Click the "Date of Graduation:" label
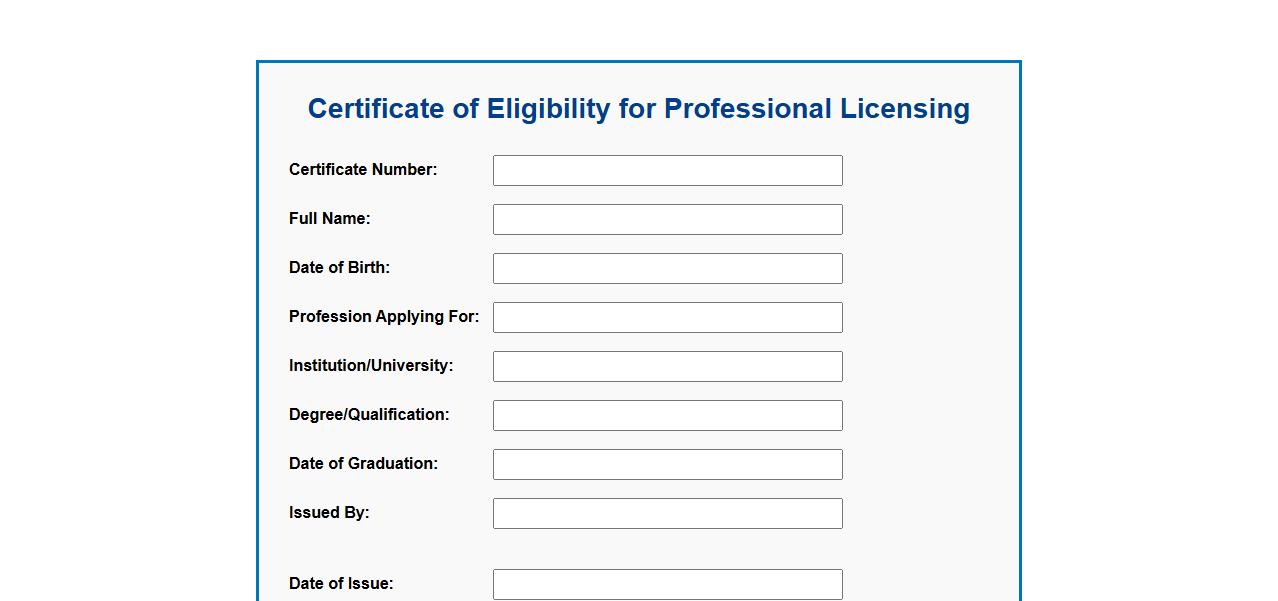Image resolution: width=1278 pixels, height=601 pixels. tap(363, 464)
